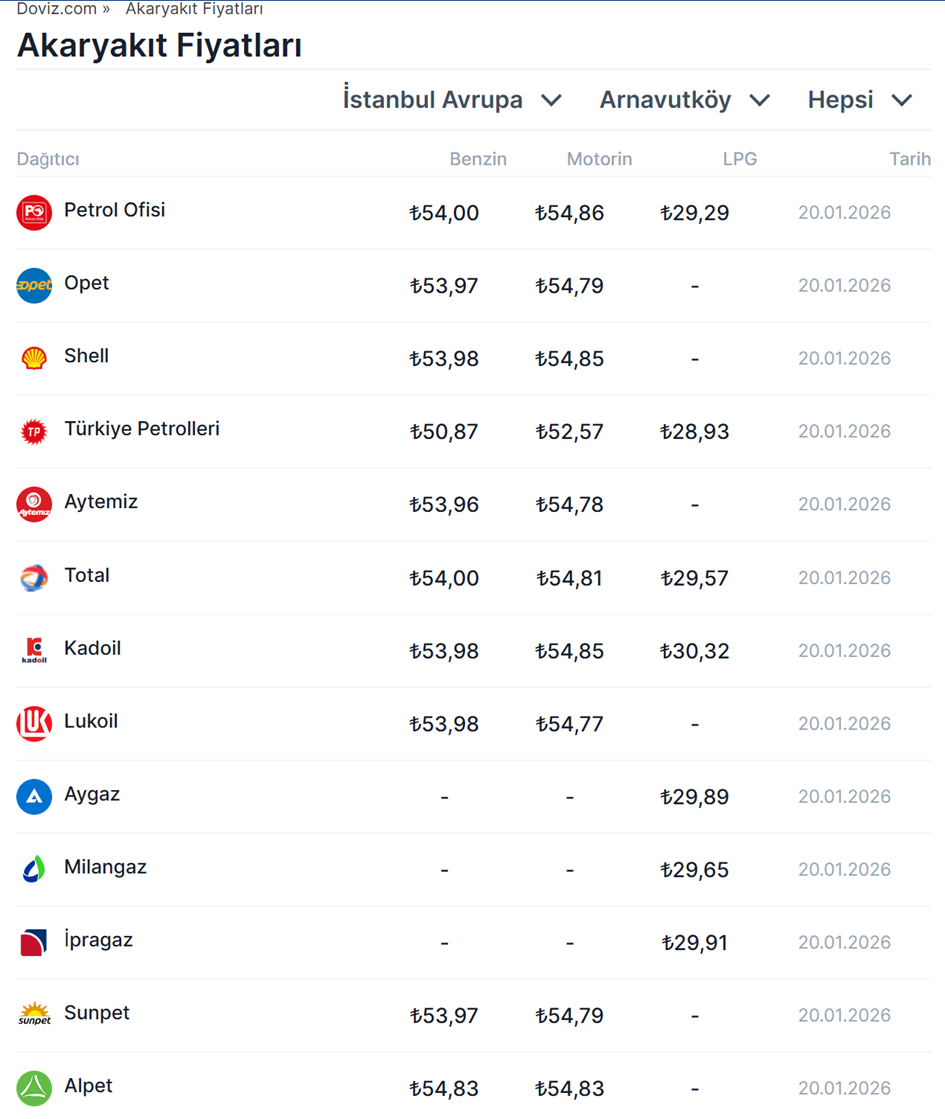Screen dimensions: 945x1119
Task: Open the İstanbul Avrupa city dropdown
Action: 452,100
